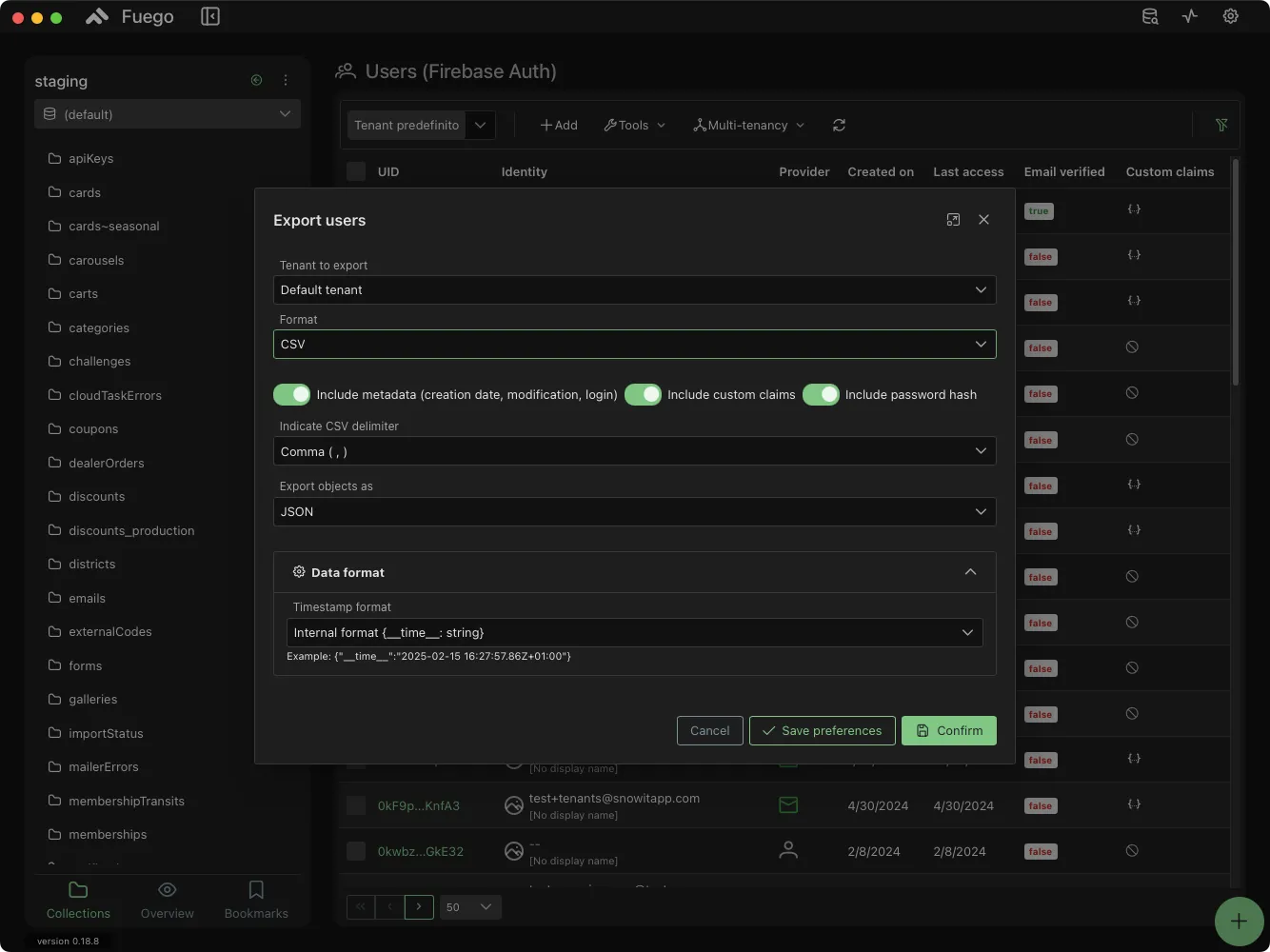
Task: Open settings via the gear icon
Action: 1230,16
